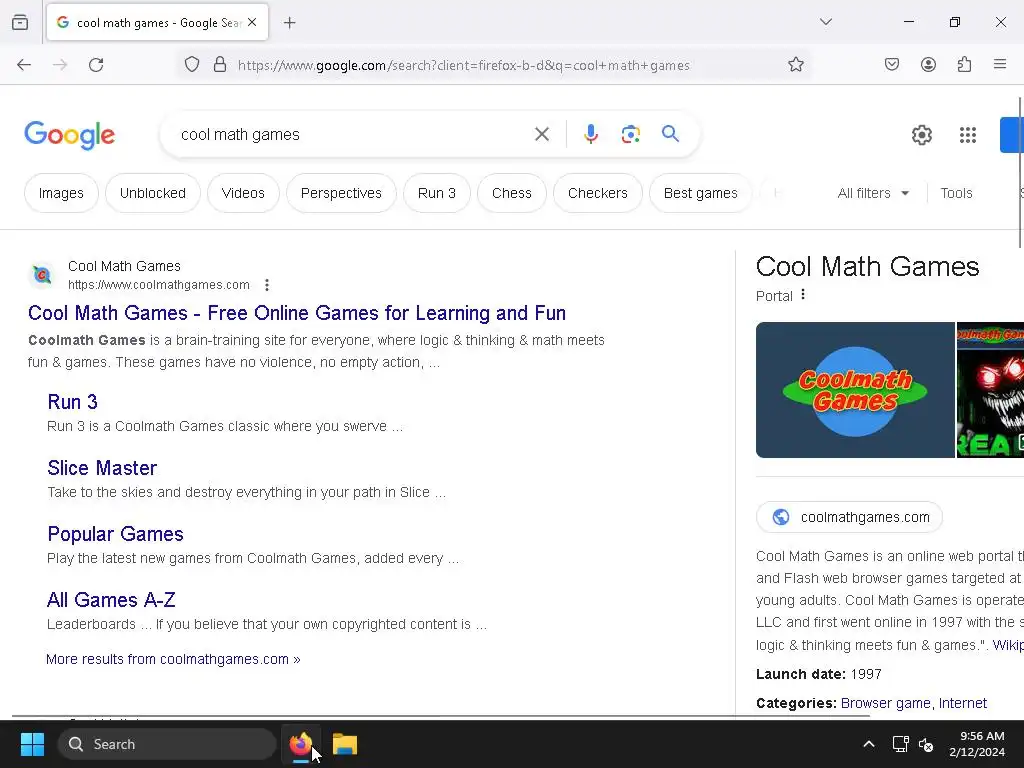Open Firefox from the taskbar
This screenshot has width=1024, height=768.
tap(300, 744)
